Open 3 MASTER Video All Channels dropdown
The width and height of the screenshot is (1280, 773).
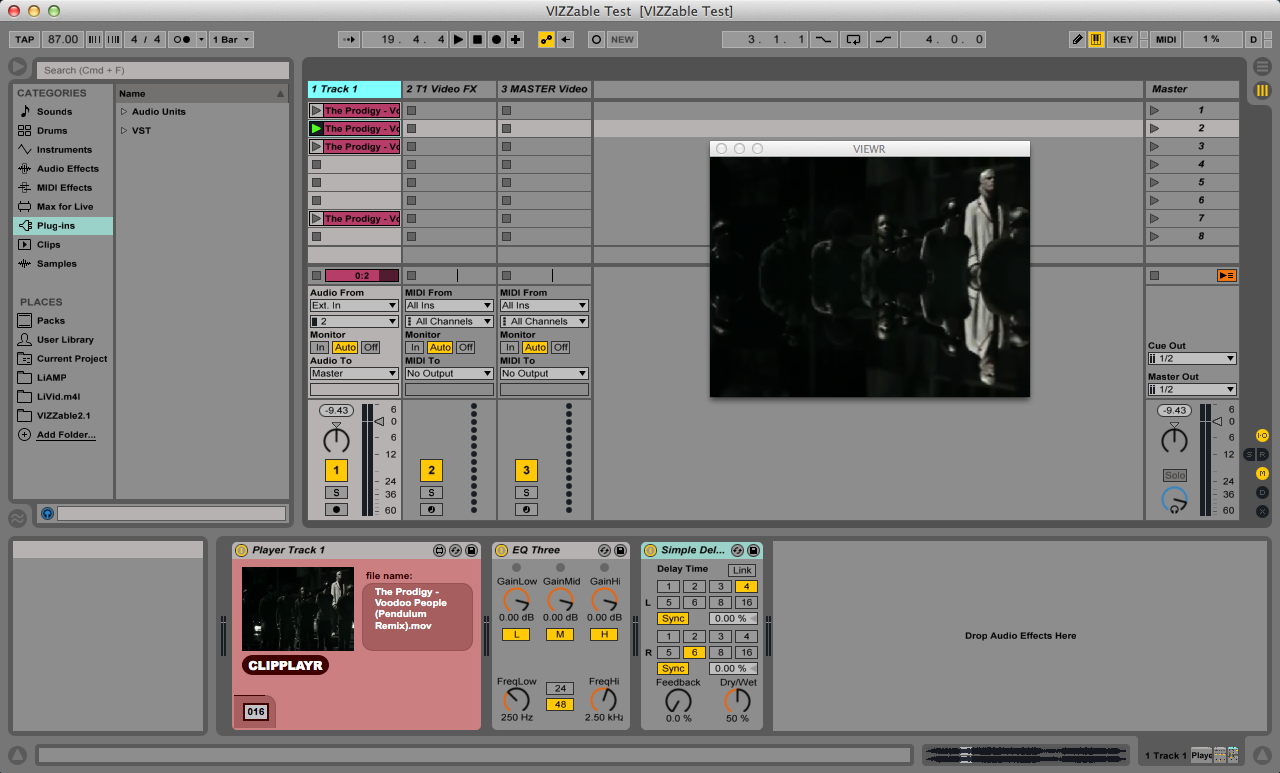point(544,321)
